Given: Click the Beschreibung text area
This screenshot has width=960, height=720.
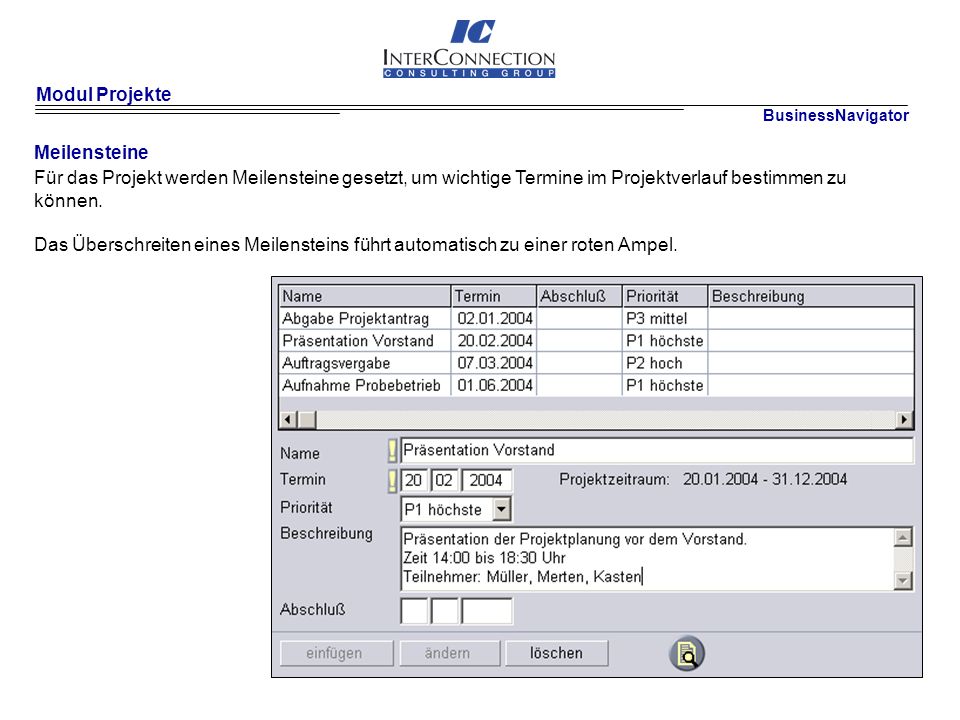Looking at the screenshot, I should click(647, 558).
